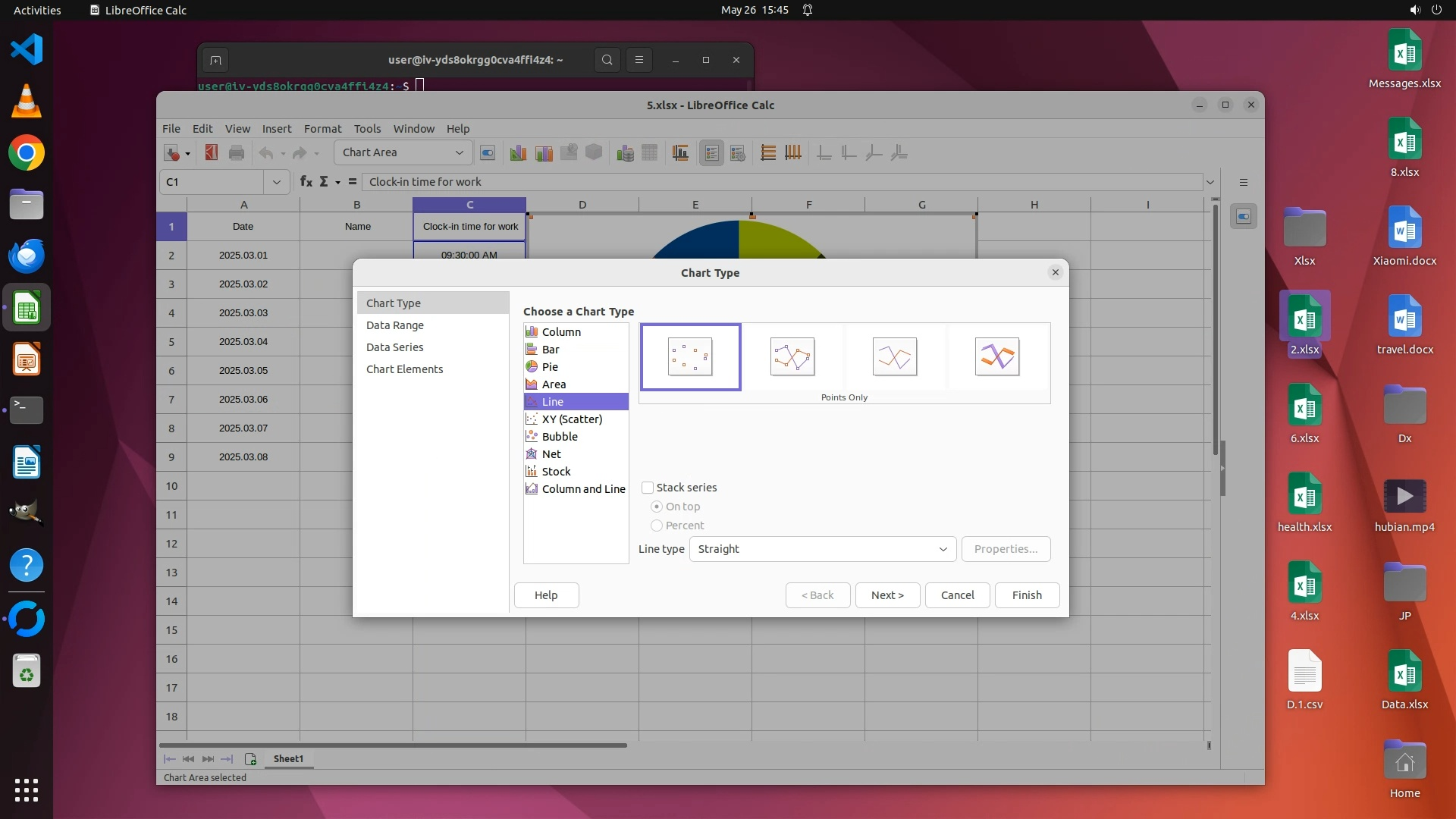Open the Name Box dropdown arrow
This screenshot has height=819, width=1456.
276,182
